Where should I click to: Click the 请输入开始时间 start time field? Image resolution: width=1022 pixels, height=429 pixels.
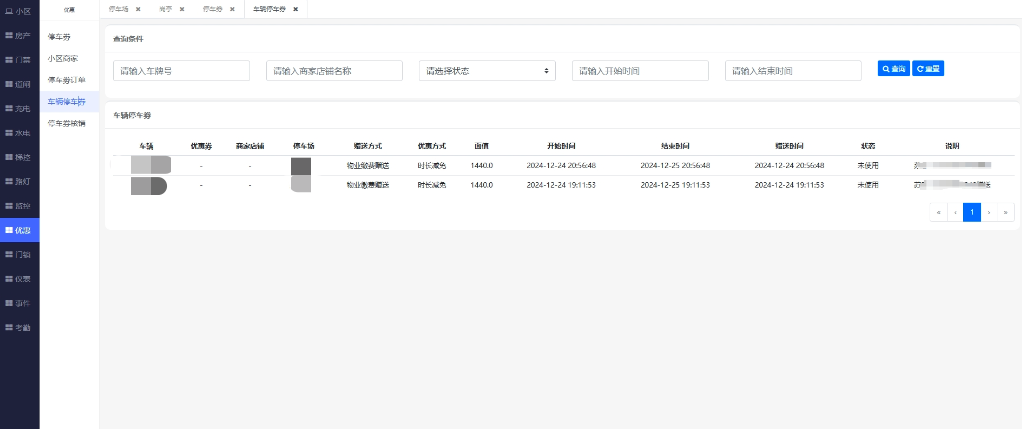640,71
